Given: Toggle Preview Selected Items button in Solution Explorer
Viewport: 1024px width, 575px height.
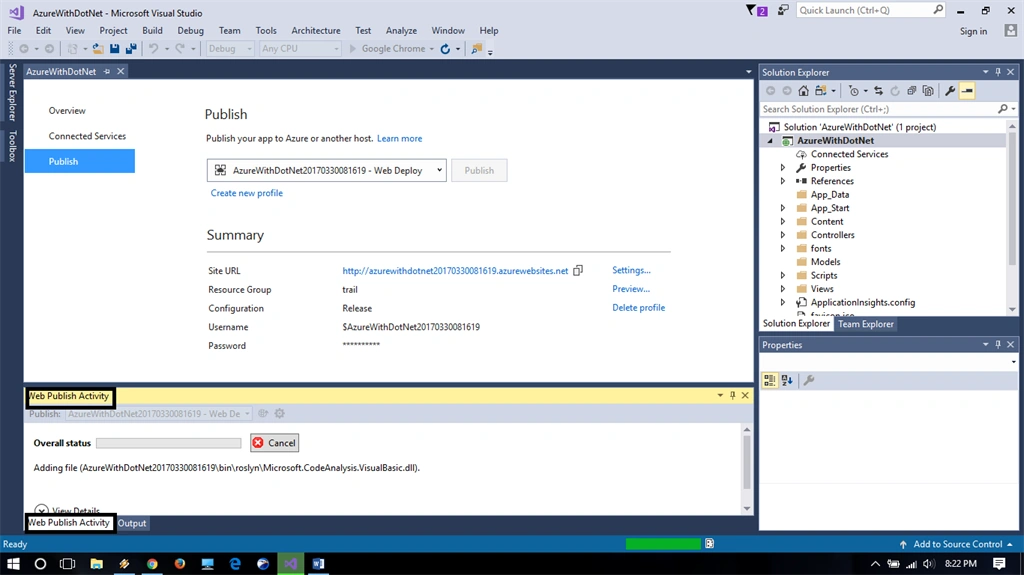Looking at the screenshot, I should pyautogui.click(x=967, y=91).
